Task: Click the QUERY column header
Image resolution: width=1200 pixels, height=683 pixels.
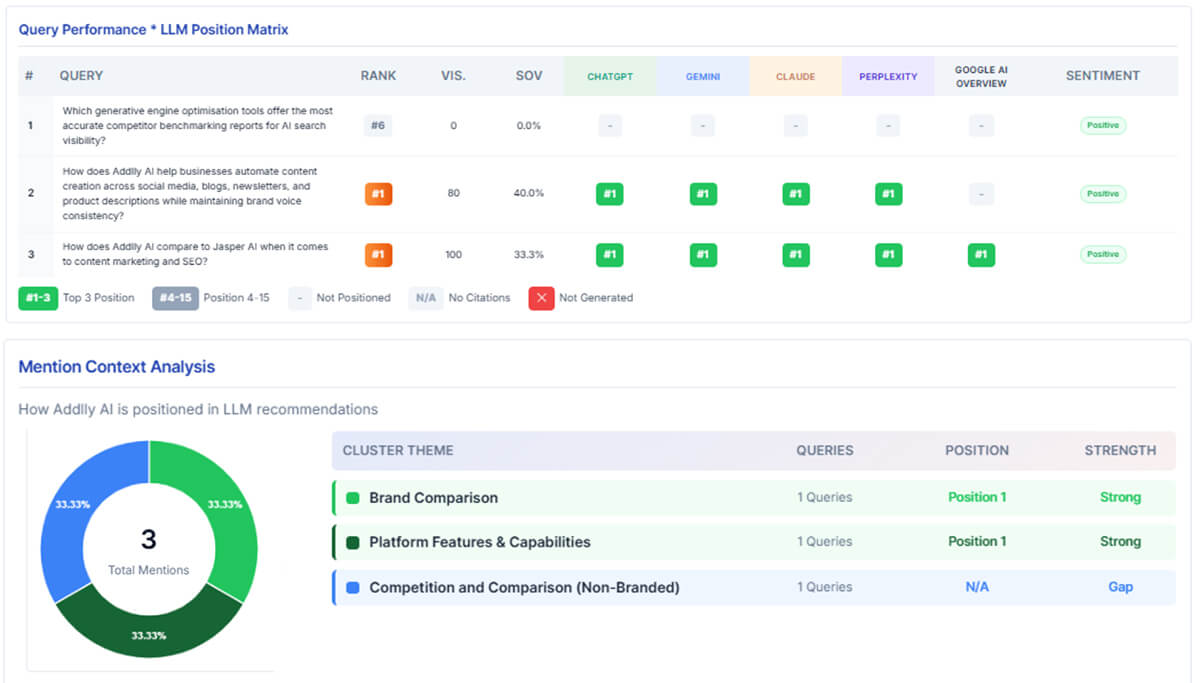Action: click(81, 75)
